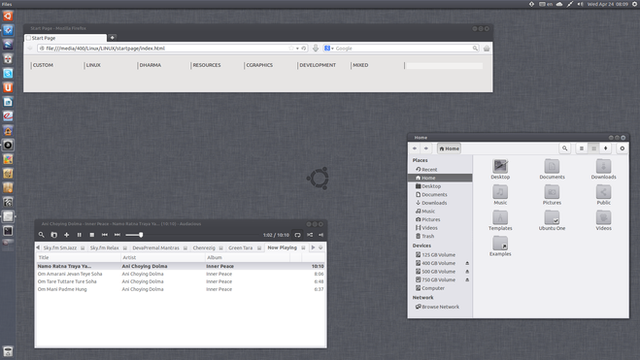Viewport: 640px width, 360px height.
Task: Click the open files icon in Audacious
Action: point(54,235)
